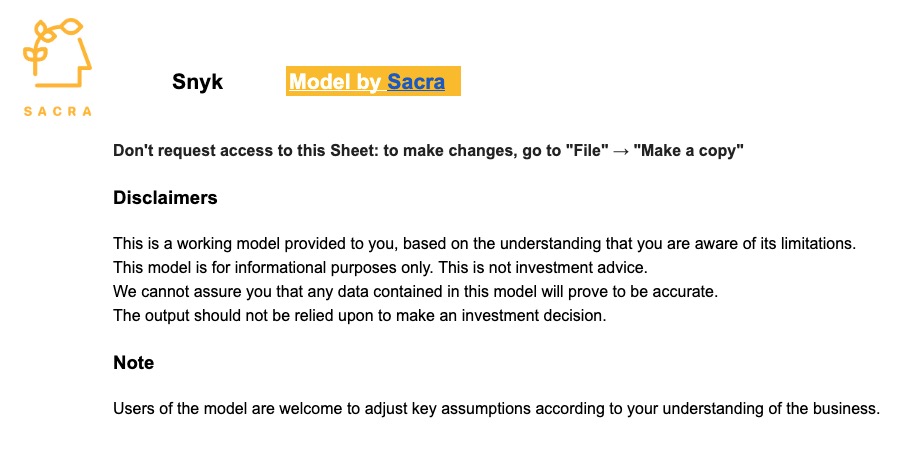Viewport: 919px width, 460px height.
Task: Click "This model is for informational purposes only"
Action: tap(274, 268)
